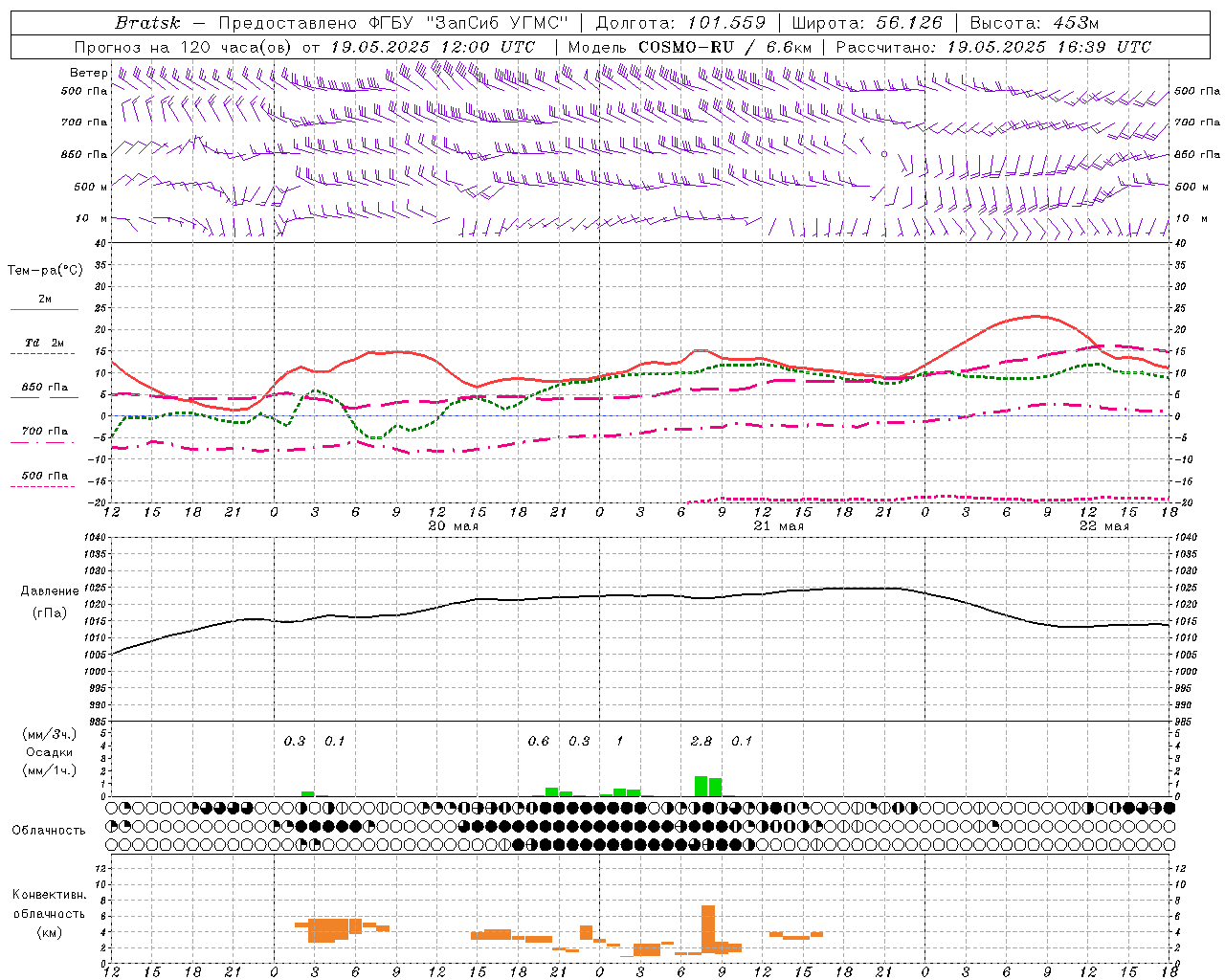1225x980 pixels.
Task: Select the precipitation value 2.8
Action: pos(702,741)
